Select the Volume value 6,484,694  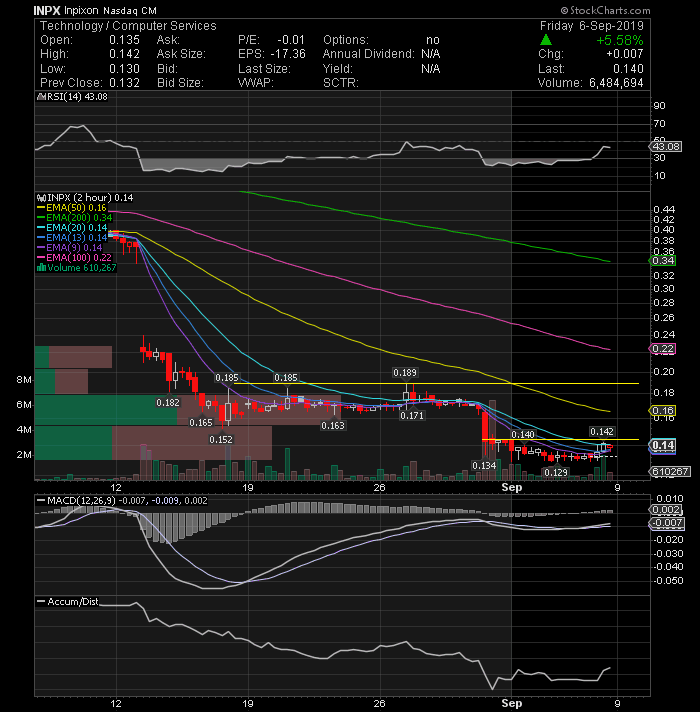pos(616,83)
